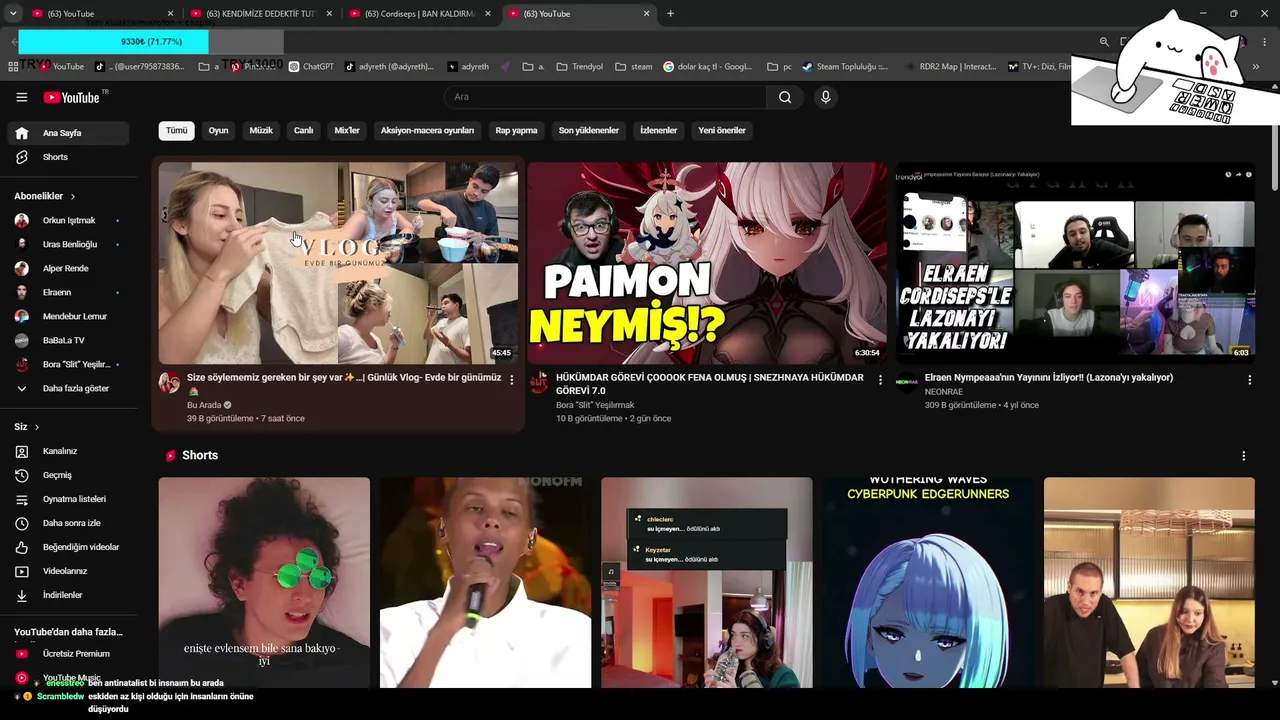Open a new browser tab
The height and width of the screenshot is (720, 1280).
click(x=670, y=14)
